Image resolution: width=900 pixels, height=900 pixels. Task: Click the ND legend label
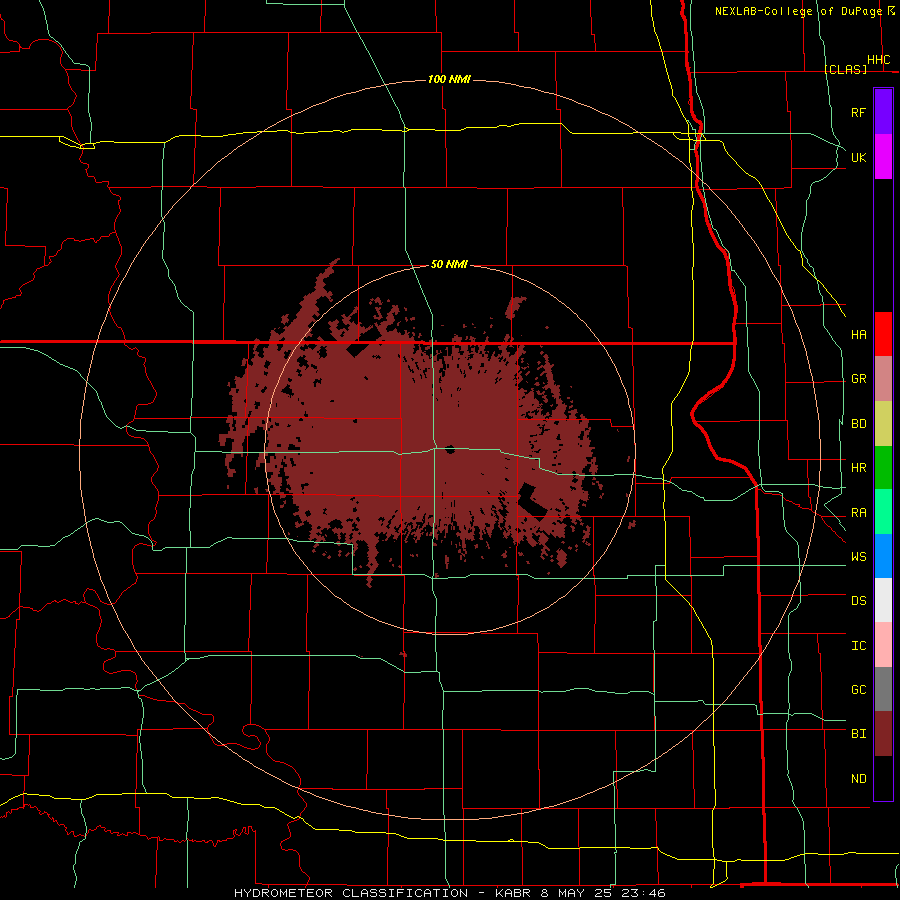coord(858,779)
